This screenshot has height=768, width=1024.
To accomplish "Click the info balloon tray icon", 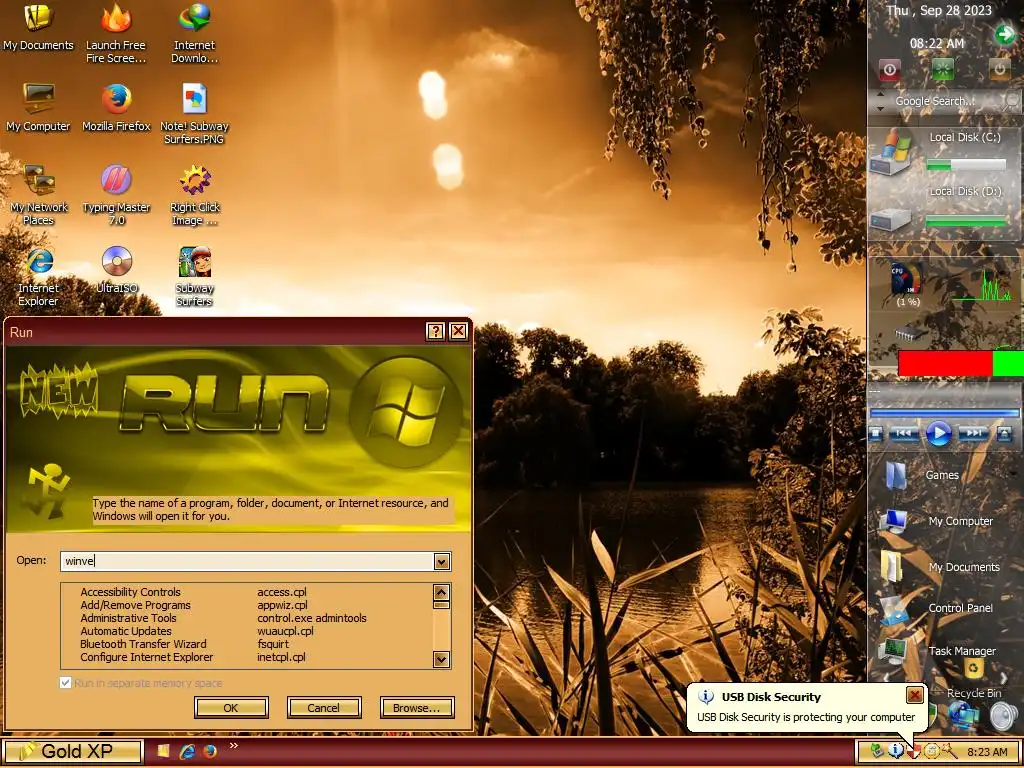I will [895, 752].
